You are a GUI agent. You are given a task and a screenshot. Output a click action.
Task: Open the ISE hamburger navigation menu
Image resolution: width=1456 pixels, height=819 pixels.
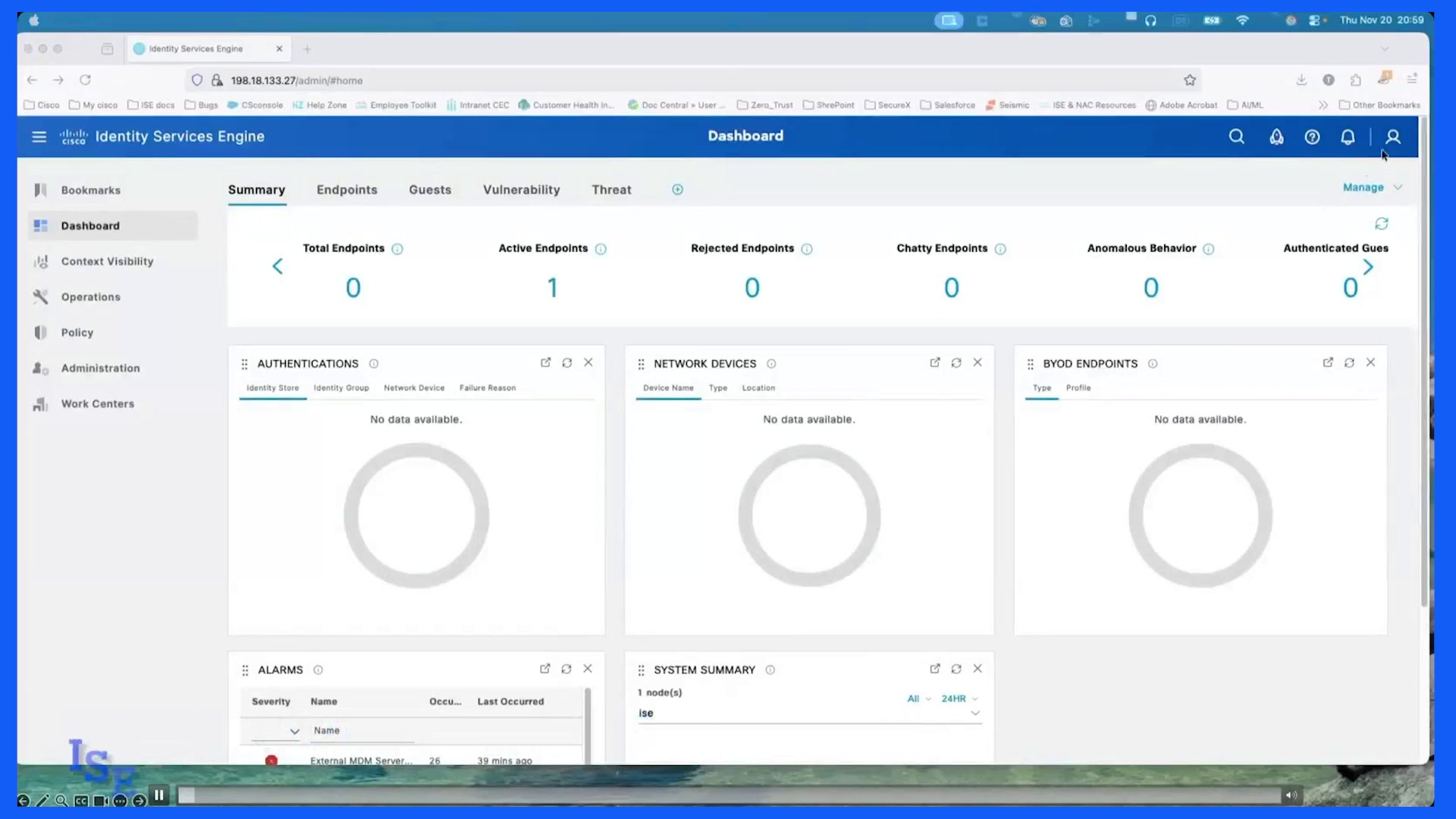[x=39, y=136]
